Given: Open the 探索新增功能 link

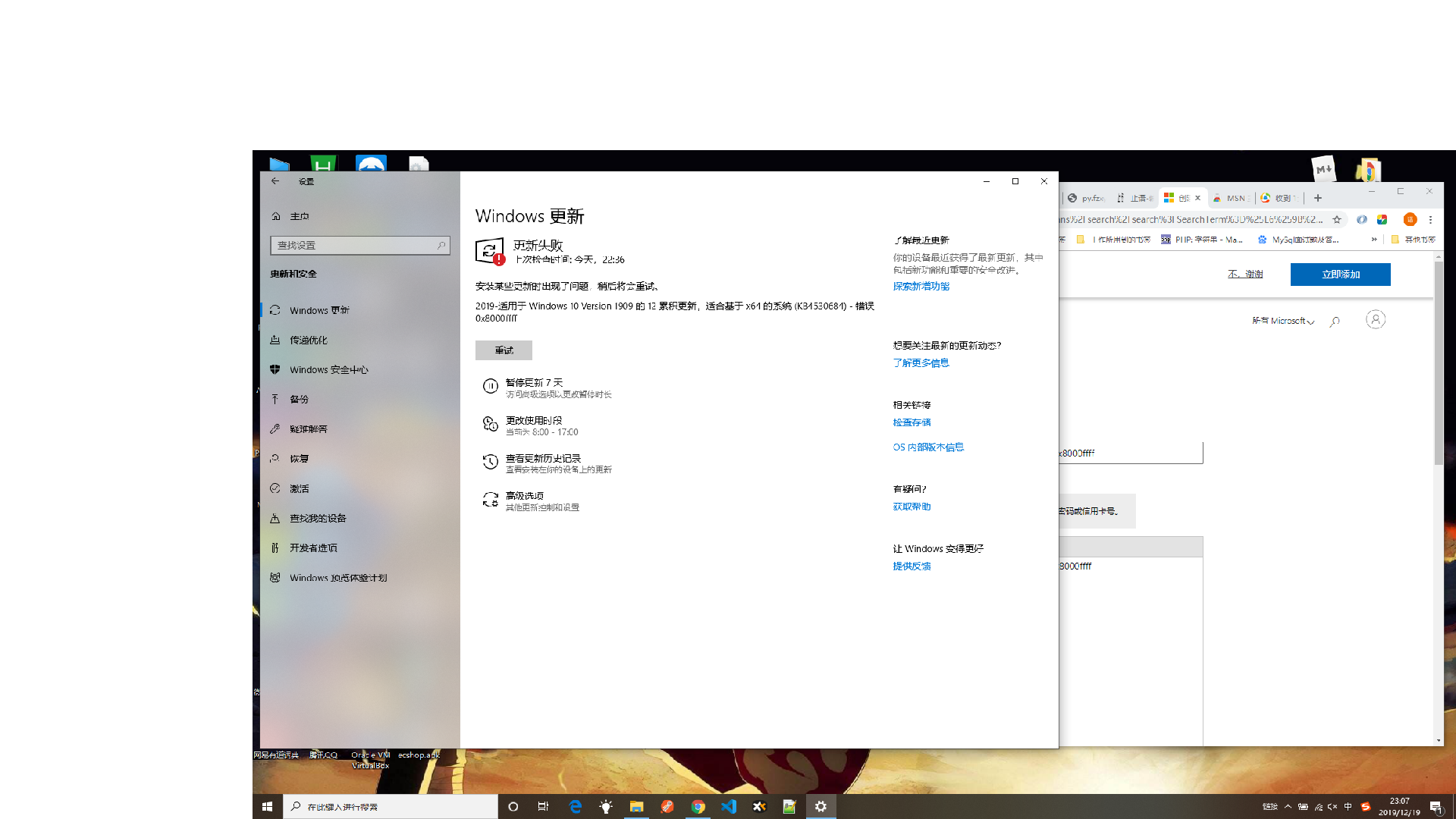Looking at the screenshot, I should (x=921, y=286).
